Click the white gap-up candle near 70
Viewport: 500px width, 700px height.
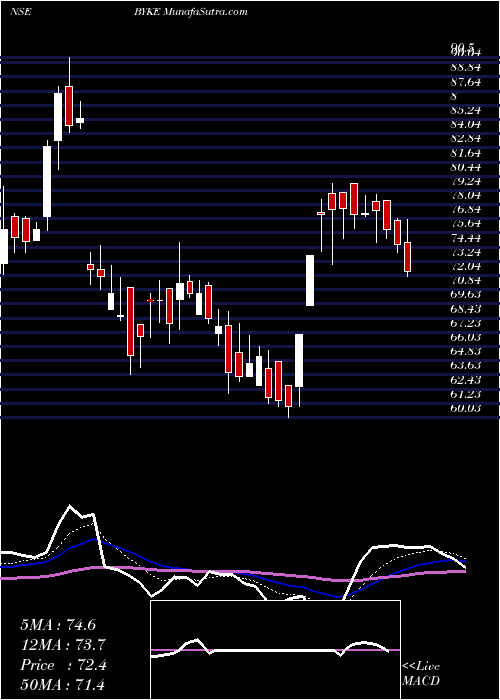[x=310, y=280]
